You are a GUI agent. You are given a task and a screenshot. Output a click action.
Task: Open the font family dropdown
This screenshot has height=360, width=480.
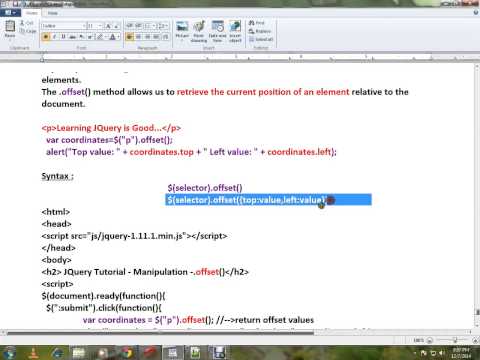(84, 26)
